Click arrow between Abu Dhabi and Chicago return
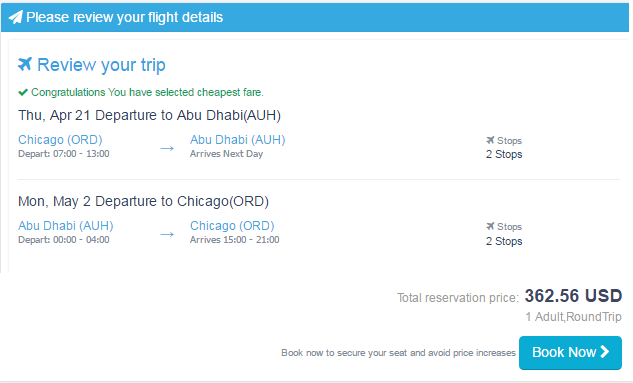Screen dimensions: 633x383 (167, 234)
